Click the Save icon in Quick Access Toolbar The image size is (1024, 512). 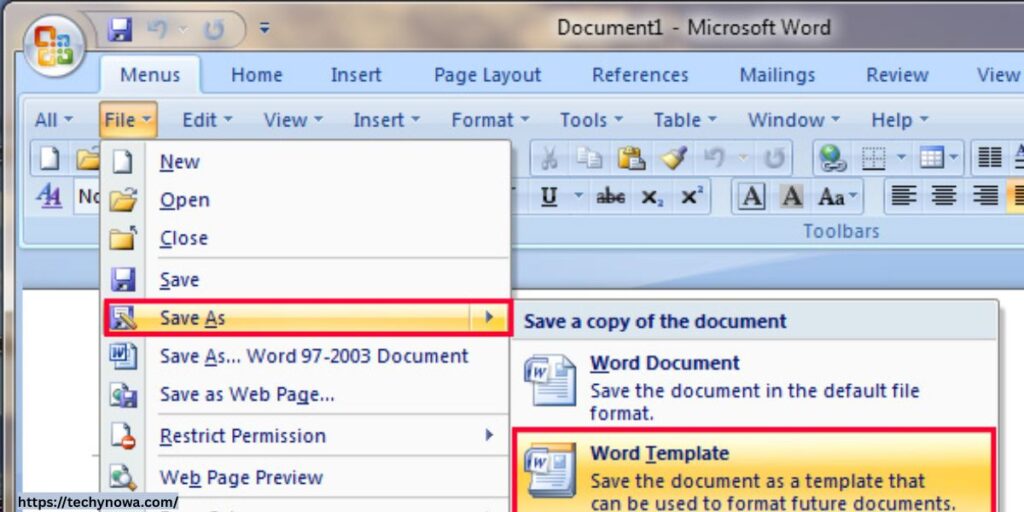(120, 29)
